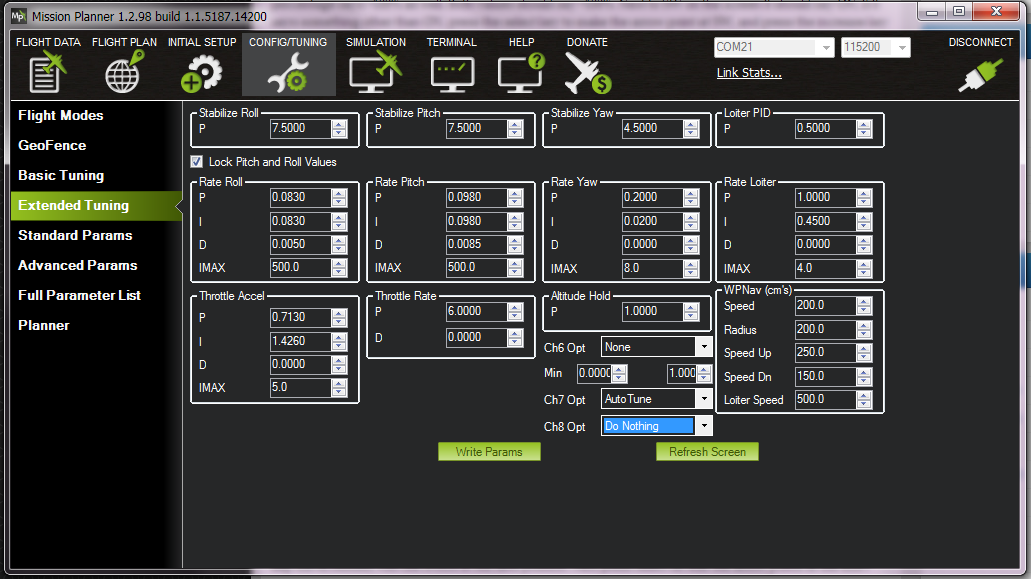
Task: Focus the Rate Roll I value field
Action: (x=300, y=221)
